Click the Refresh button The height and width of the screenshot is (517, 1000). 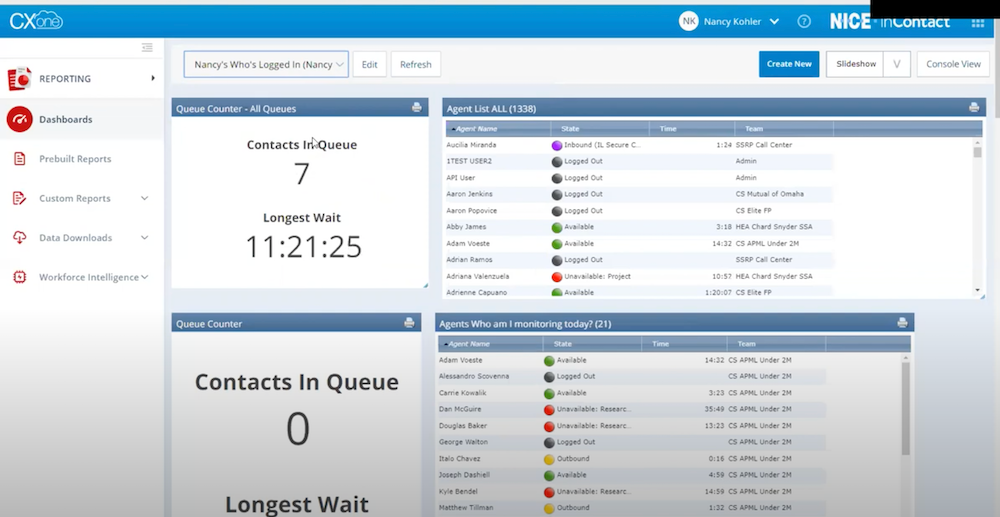pos(416,64)
